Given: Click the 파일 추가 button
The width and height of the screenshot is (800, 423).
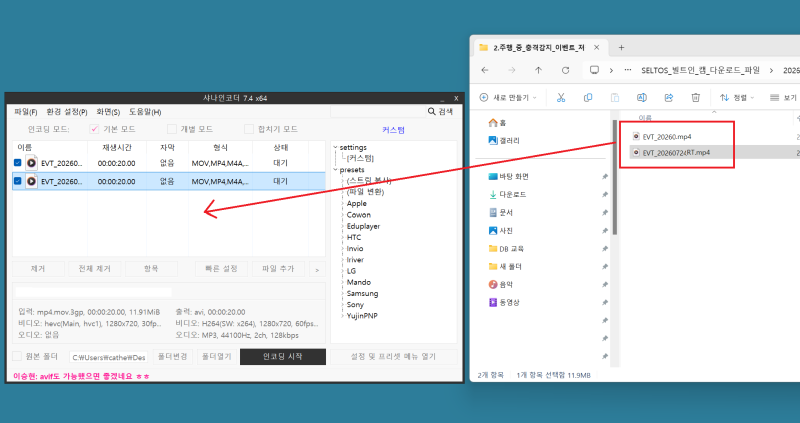Looking at the screenshot, I should [278, 268].
